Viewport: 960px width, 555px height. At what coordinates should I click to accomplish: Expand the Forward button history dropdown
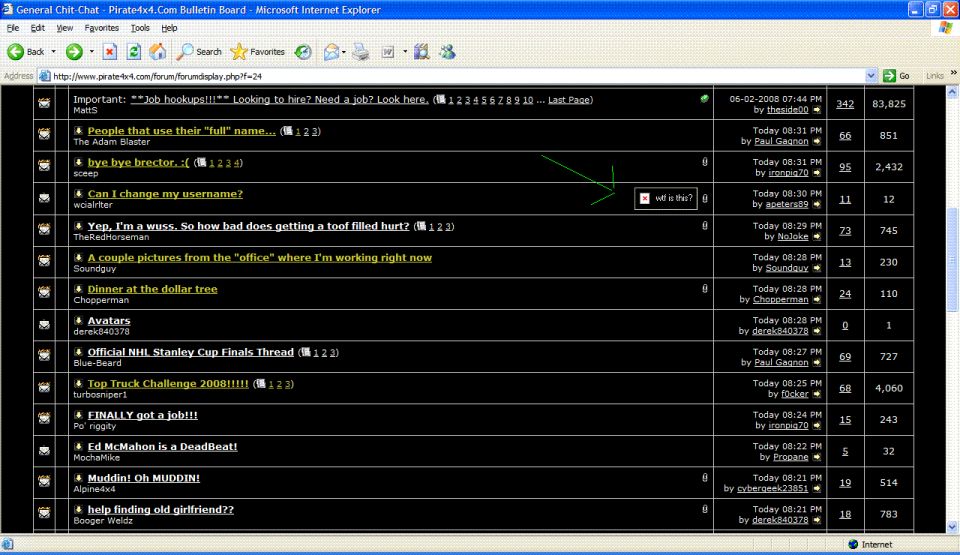tap(92, 52)
